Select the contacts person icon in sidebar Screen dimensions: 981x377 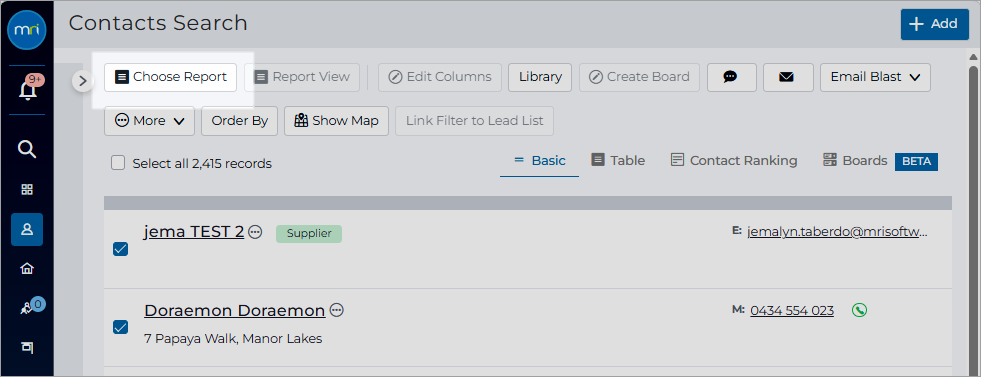(27, 229)
